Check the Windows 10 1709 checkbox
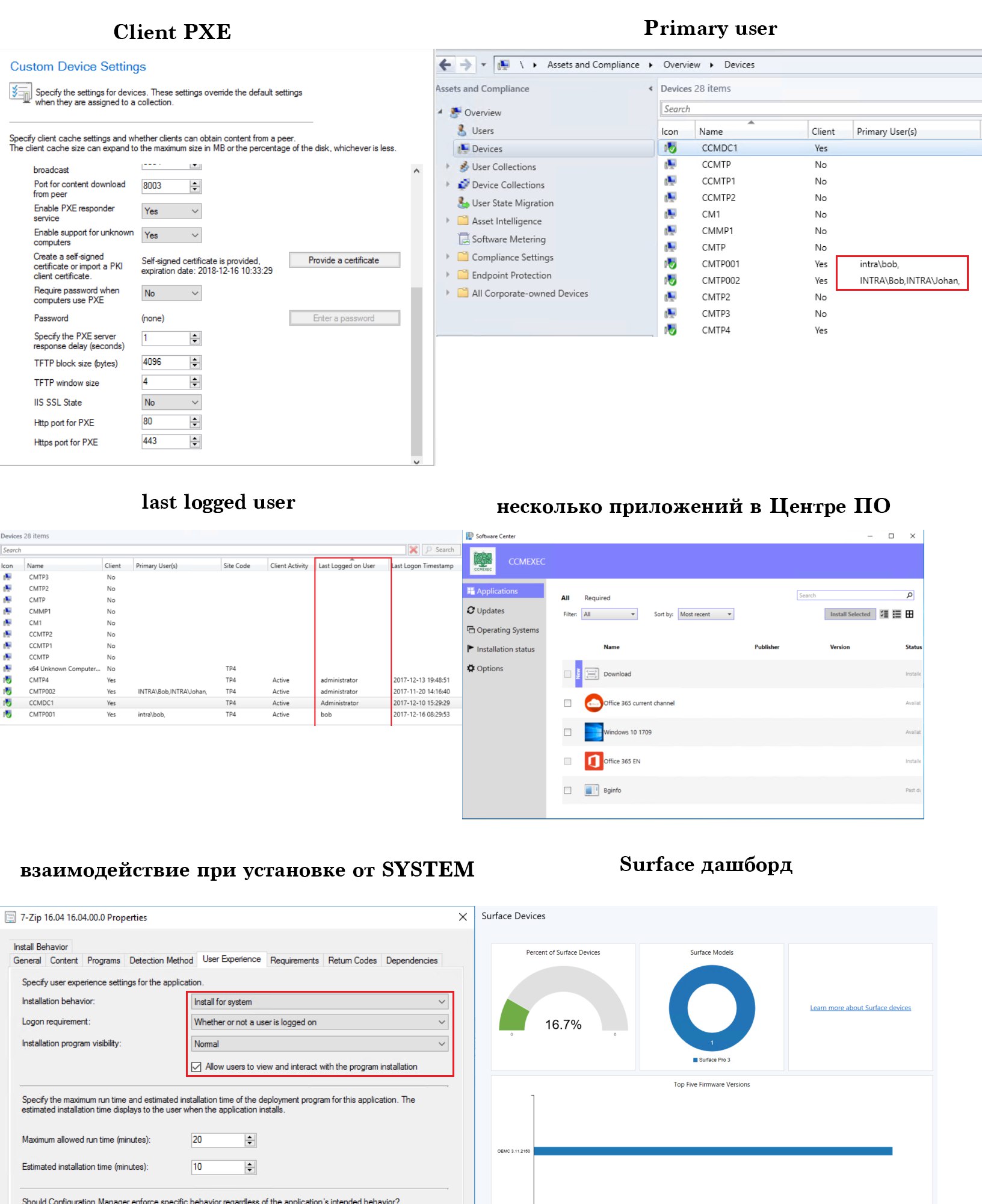Viewport: 982px width, 1204px height. coord(567,732)
